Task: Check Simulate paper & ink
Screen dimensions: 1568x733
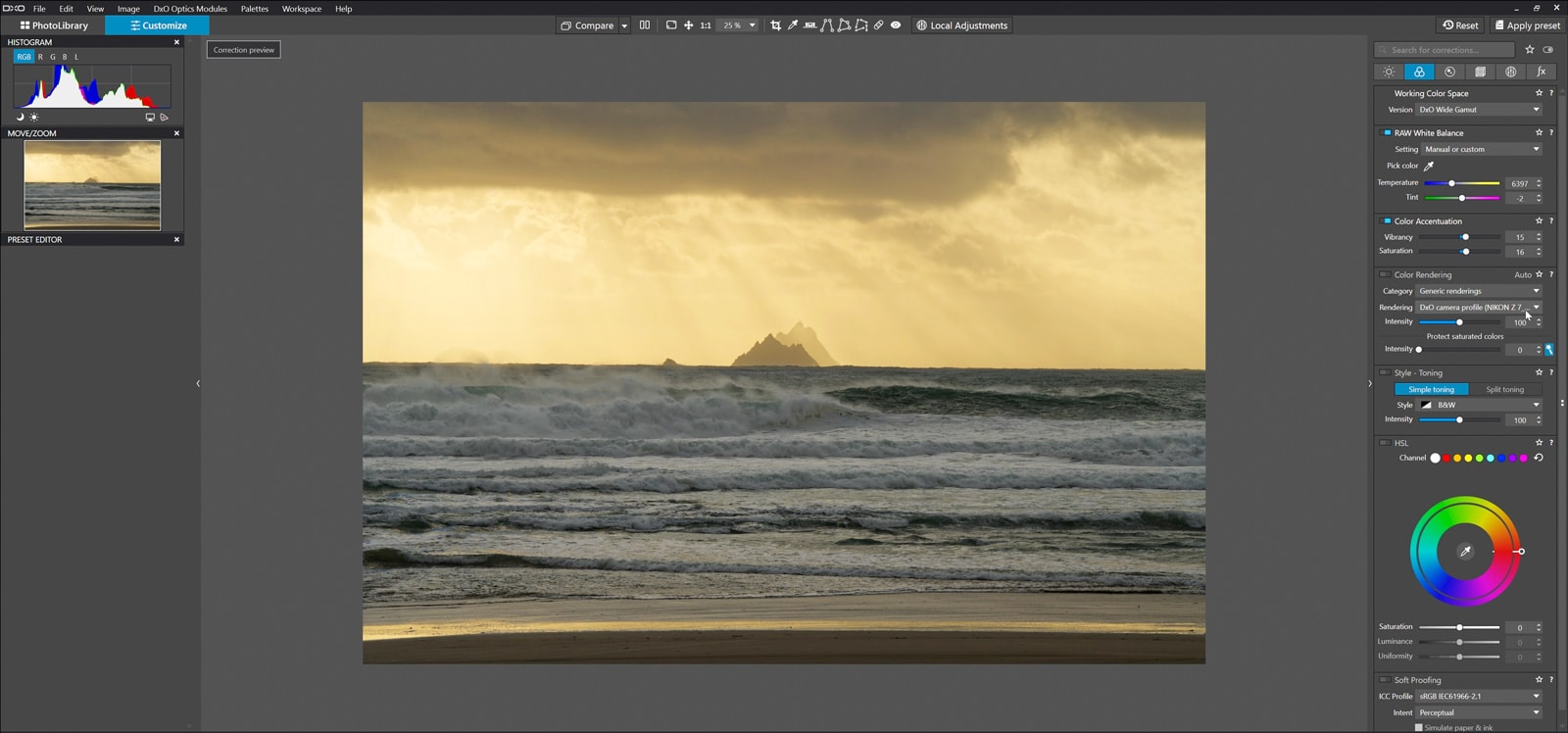Action: pos(1419,727)
